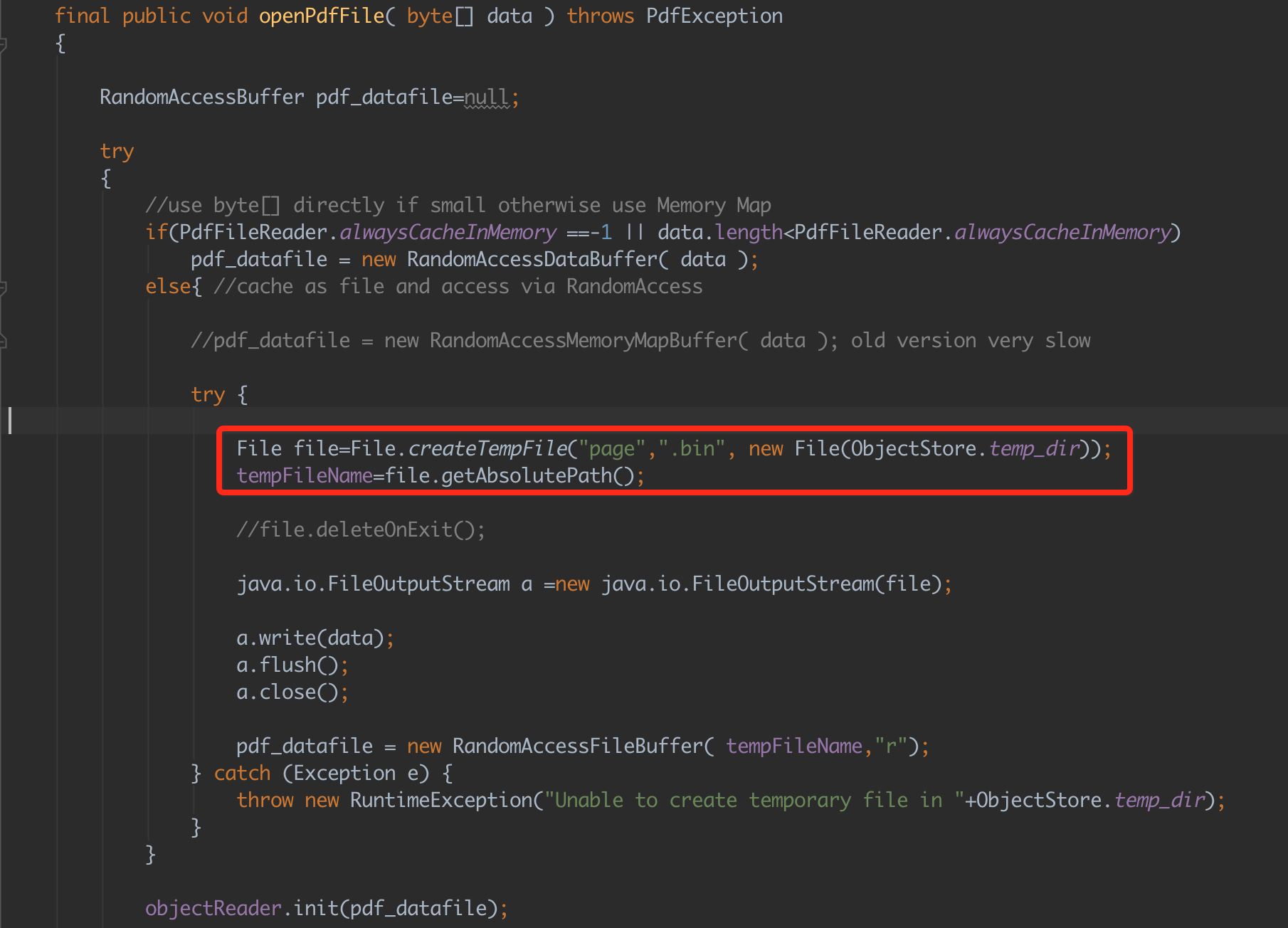Click the "byte[]" parameter type in signature

point(440,16)
